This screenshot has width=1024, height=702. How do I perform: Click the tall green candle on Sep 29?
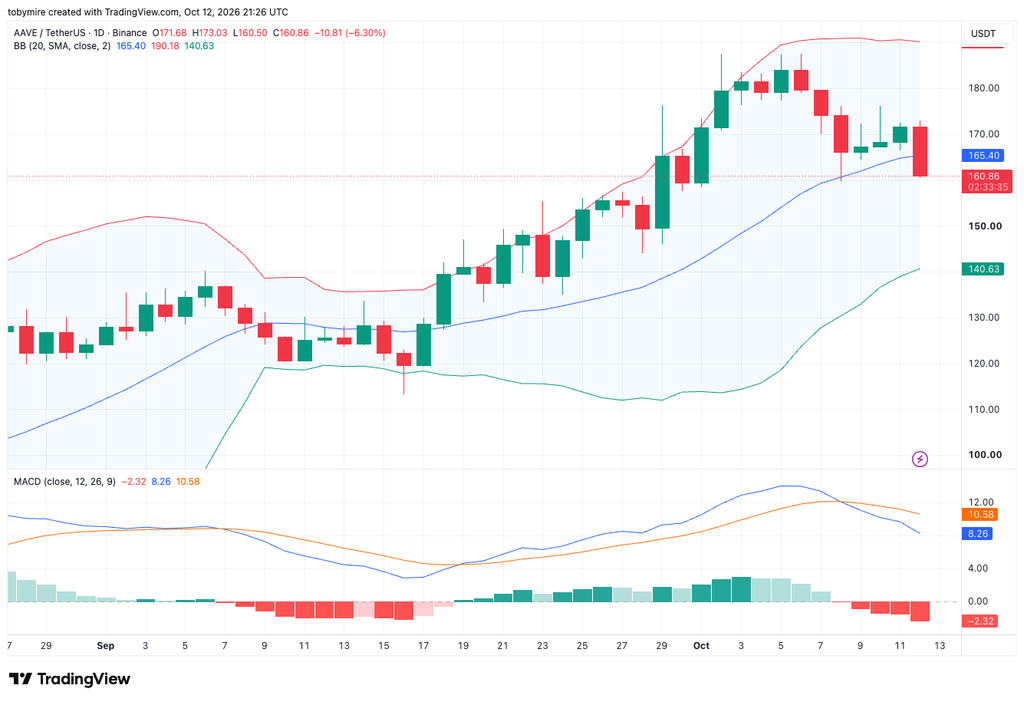coord(662,192)
